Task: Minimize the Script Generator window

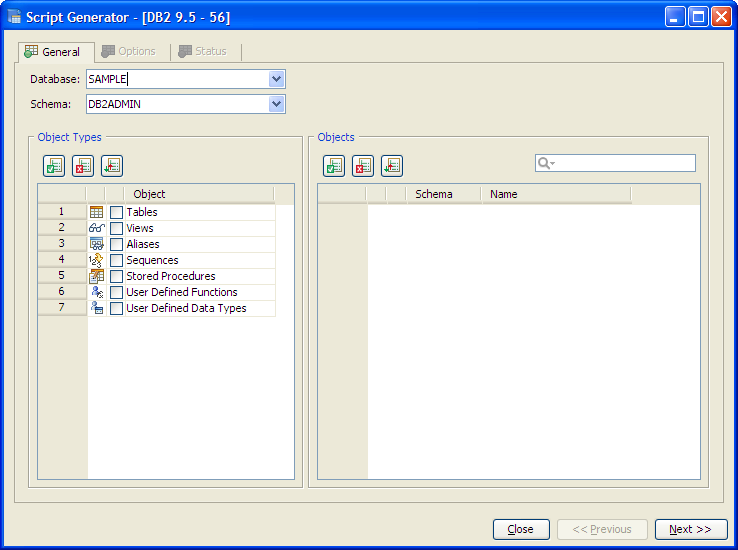Action: [675, 17]
